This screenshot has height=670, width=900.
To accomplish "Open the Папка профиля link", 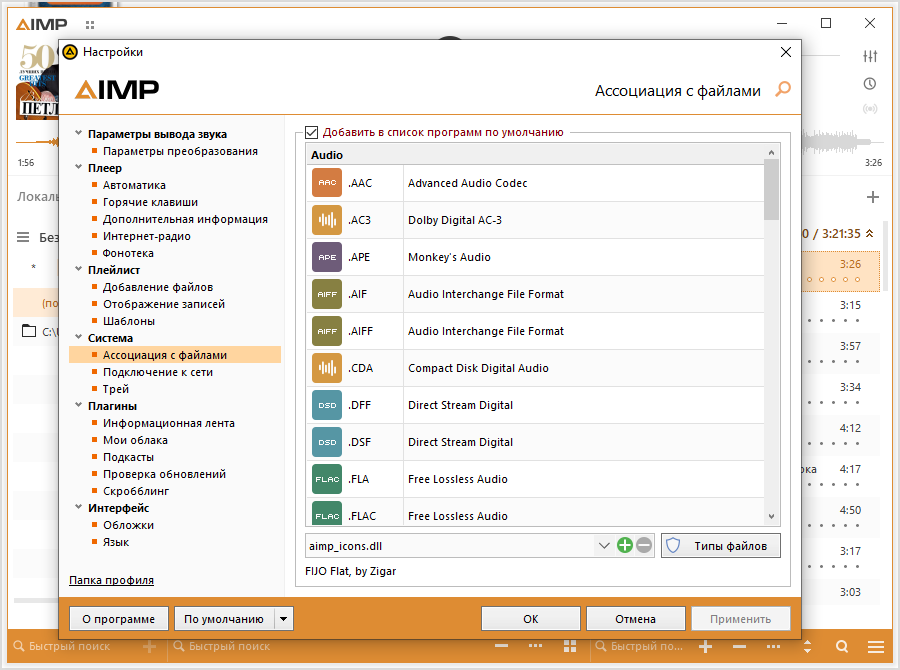I will pyautogui.click(x=111, y=580).
